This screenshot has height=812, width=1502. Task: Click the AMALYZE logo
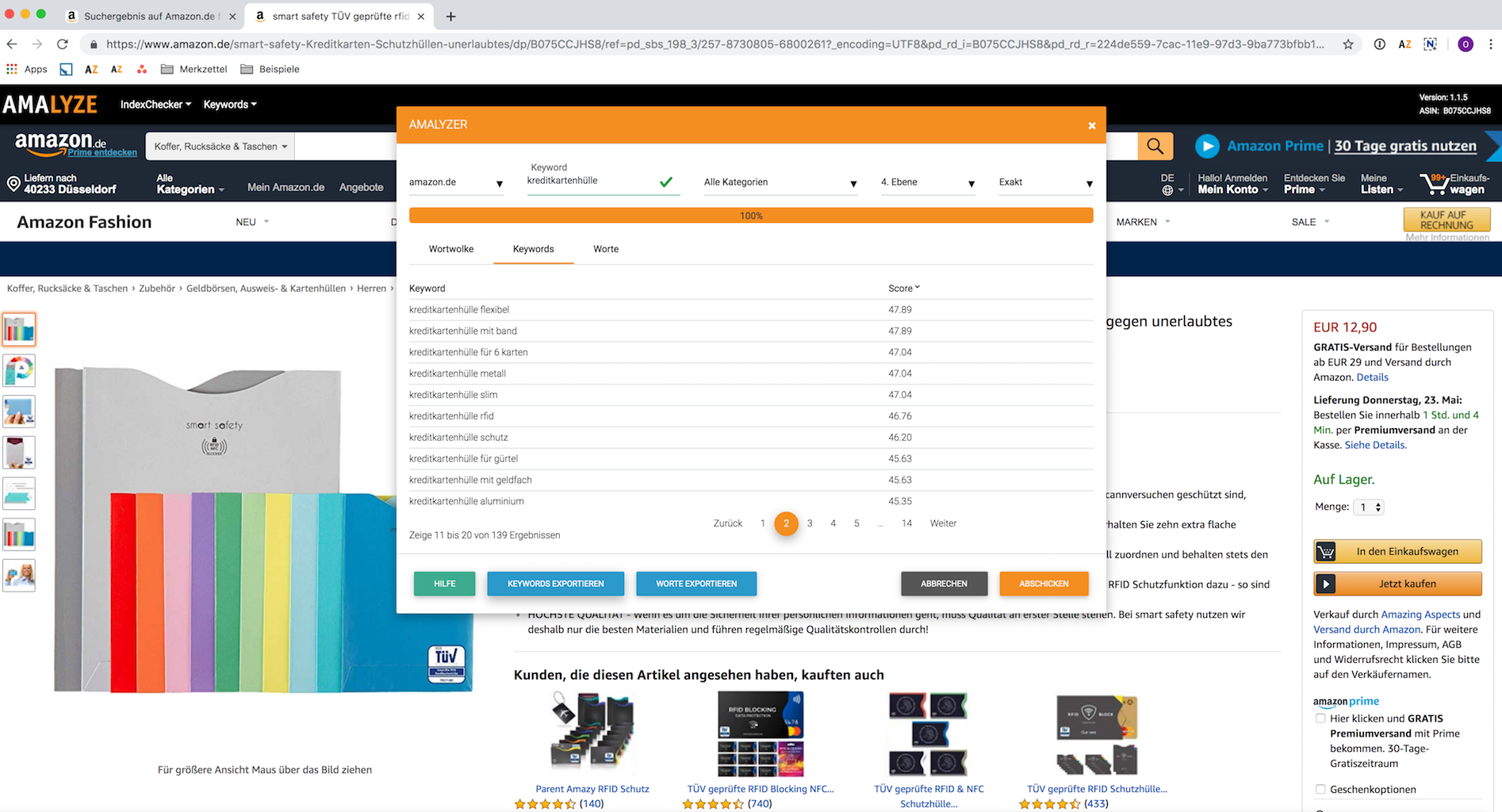(x=50, y=104)
